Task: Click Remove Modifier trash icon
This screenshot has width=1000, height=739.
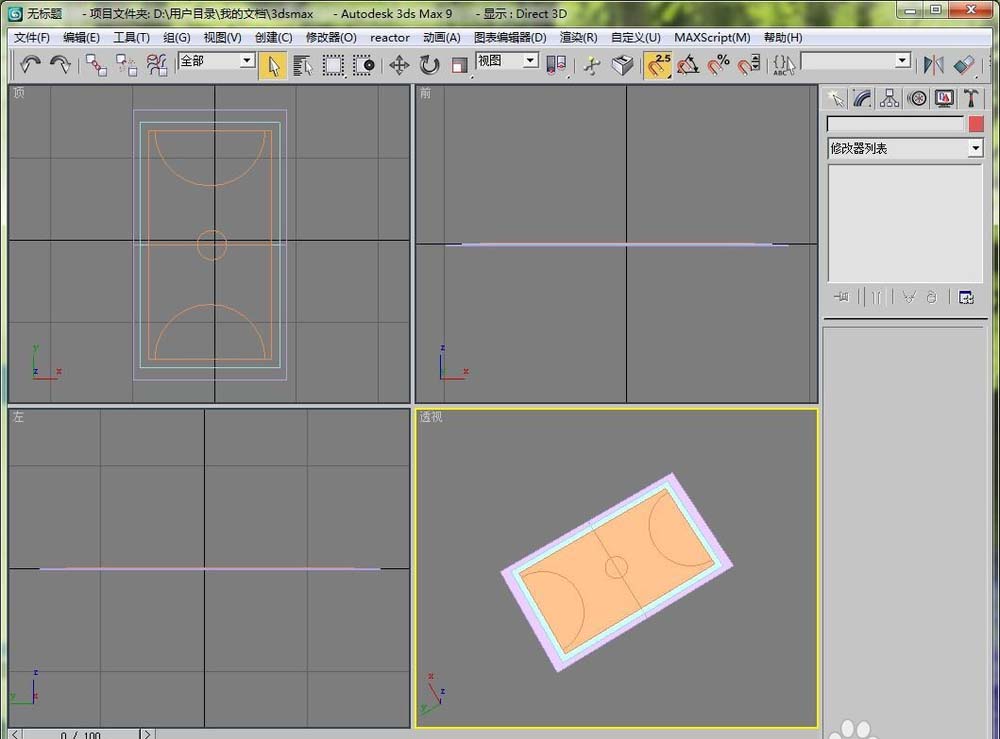Action: [x=931, y=297]
